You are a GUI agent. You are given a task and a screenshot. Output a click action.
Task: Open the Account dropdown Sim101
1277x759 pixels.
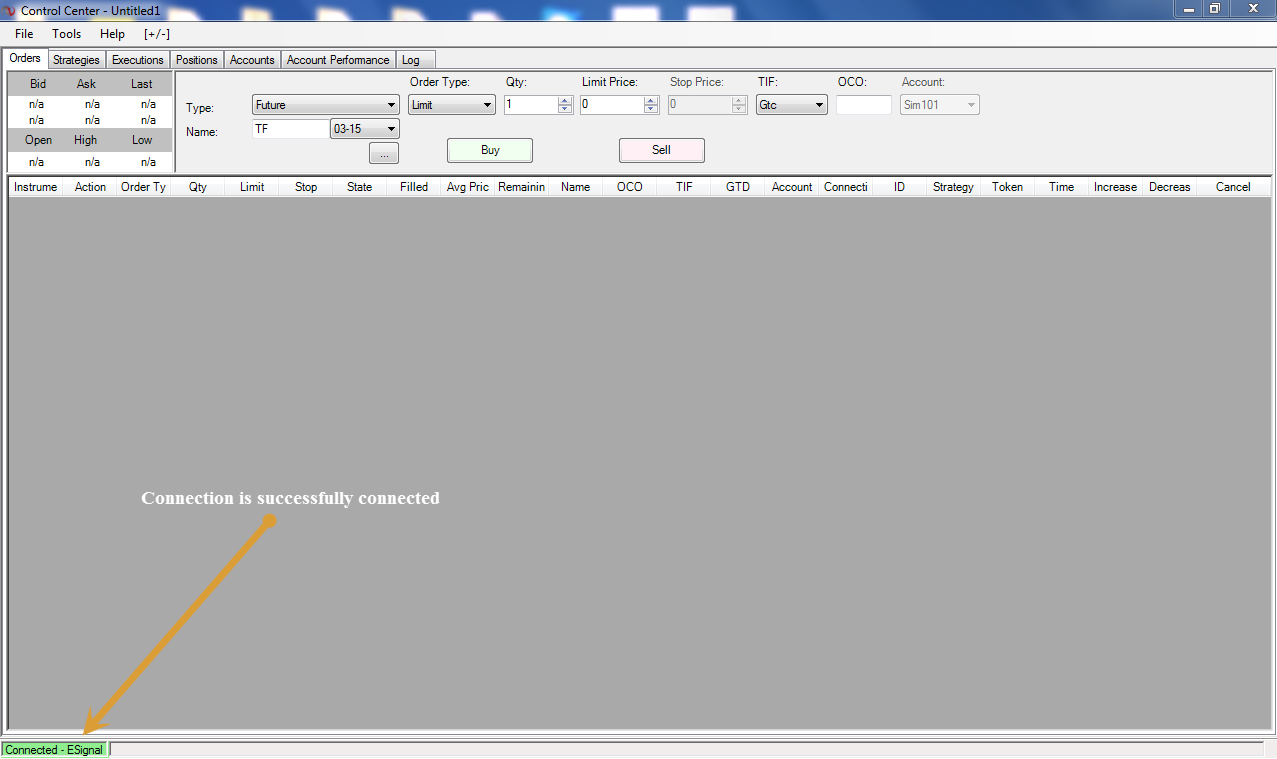940,105
